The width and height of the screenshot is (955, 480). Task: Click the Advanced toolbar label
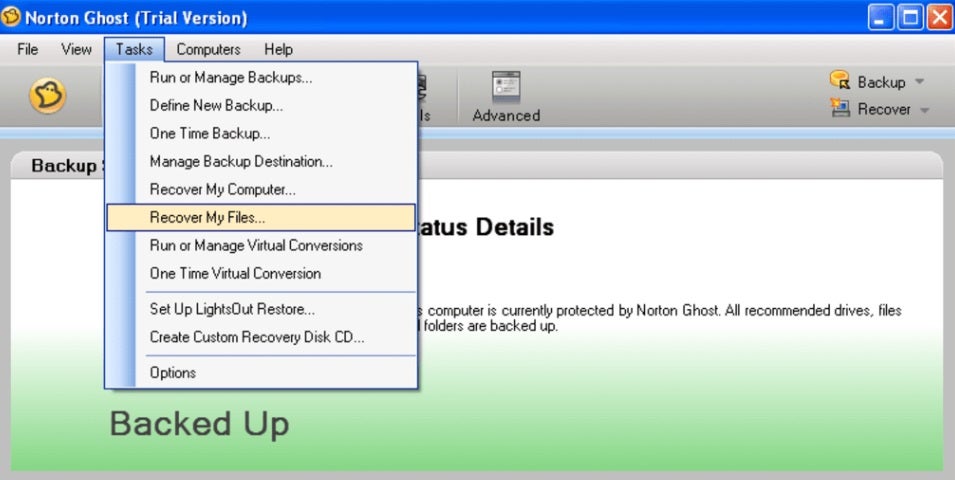[x=506, y=115]
